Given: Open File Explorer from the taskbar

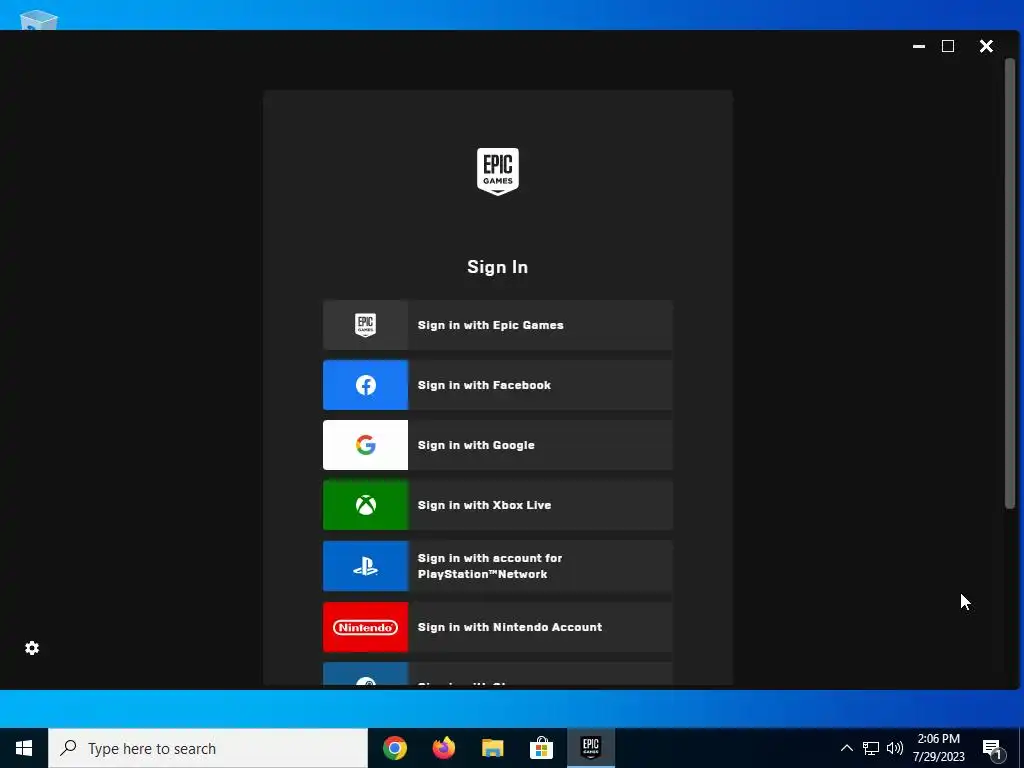Looking at the screenshot, I should 492,748.
